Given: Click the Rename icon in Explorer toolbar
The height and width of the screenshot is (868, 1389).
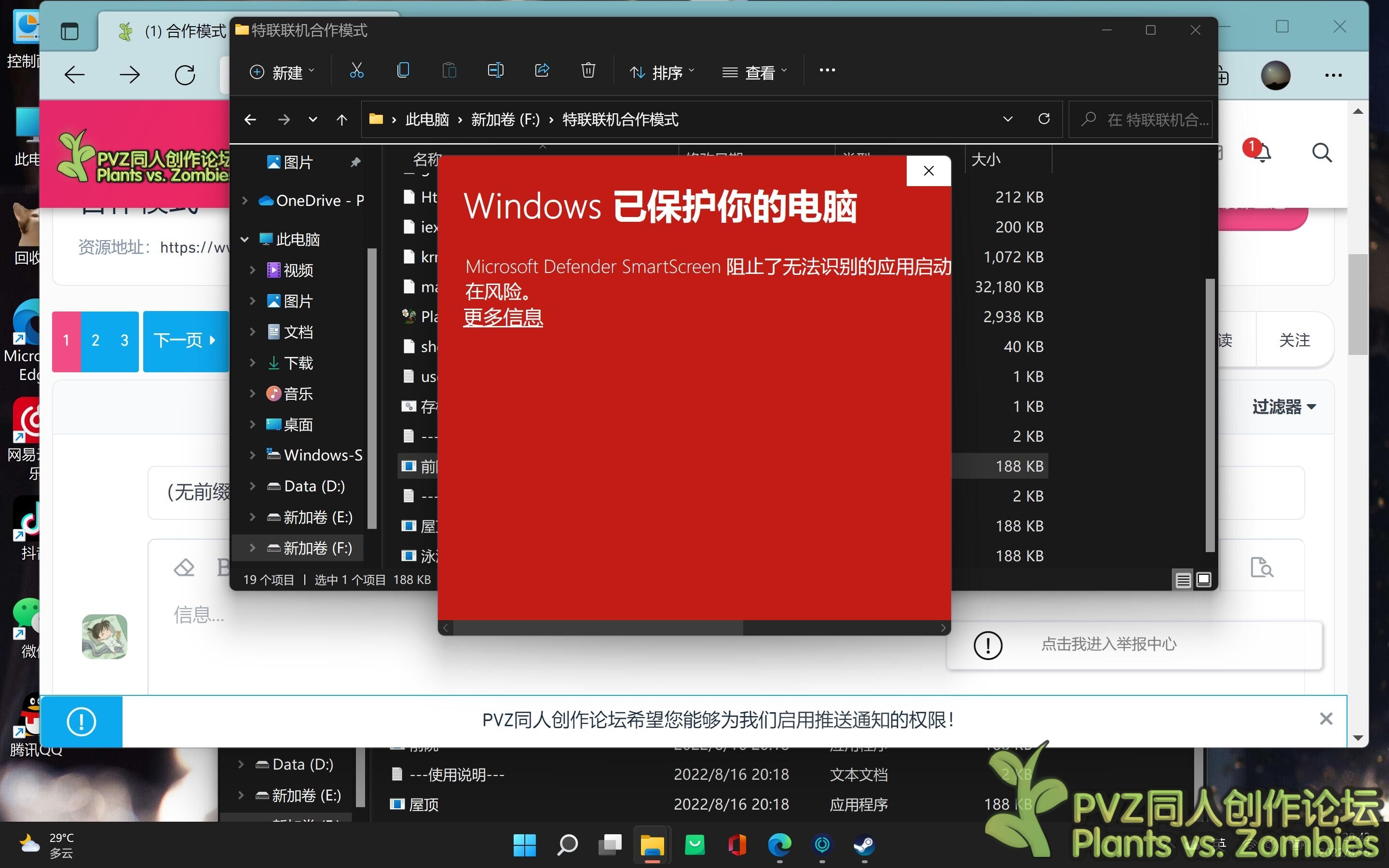Looking at the screenshot, I should [495, 70].
